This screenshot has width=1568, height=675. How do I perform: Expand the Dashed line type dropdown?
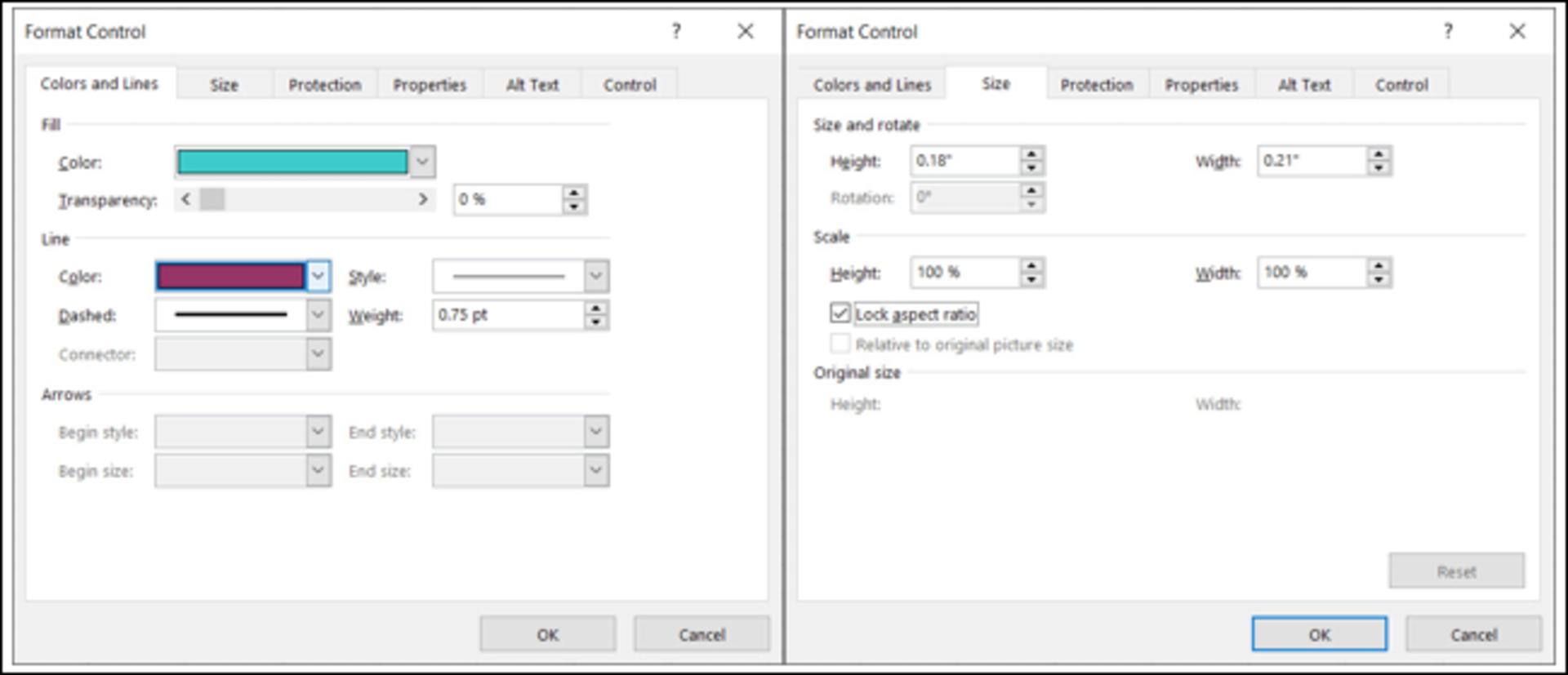[x=318, y=315]
